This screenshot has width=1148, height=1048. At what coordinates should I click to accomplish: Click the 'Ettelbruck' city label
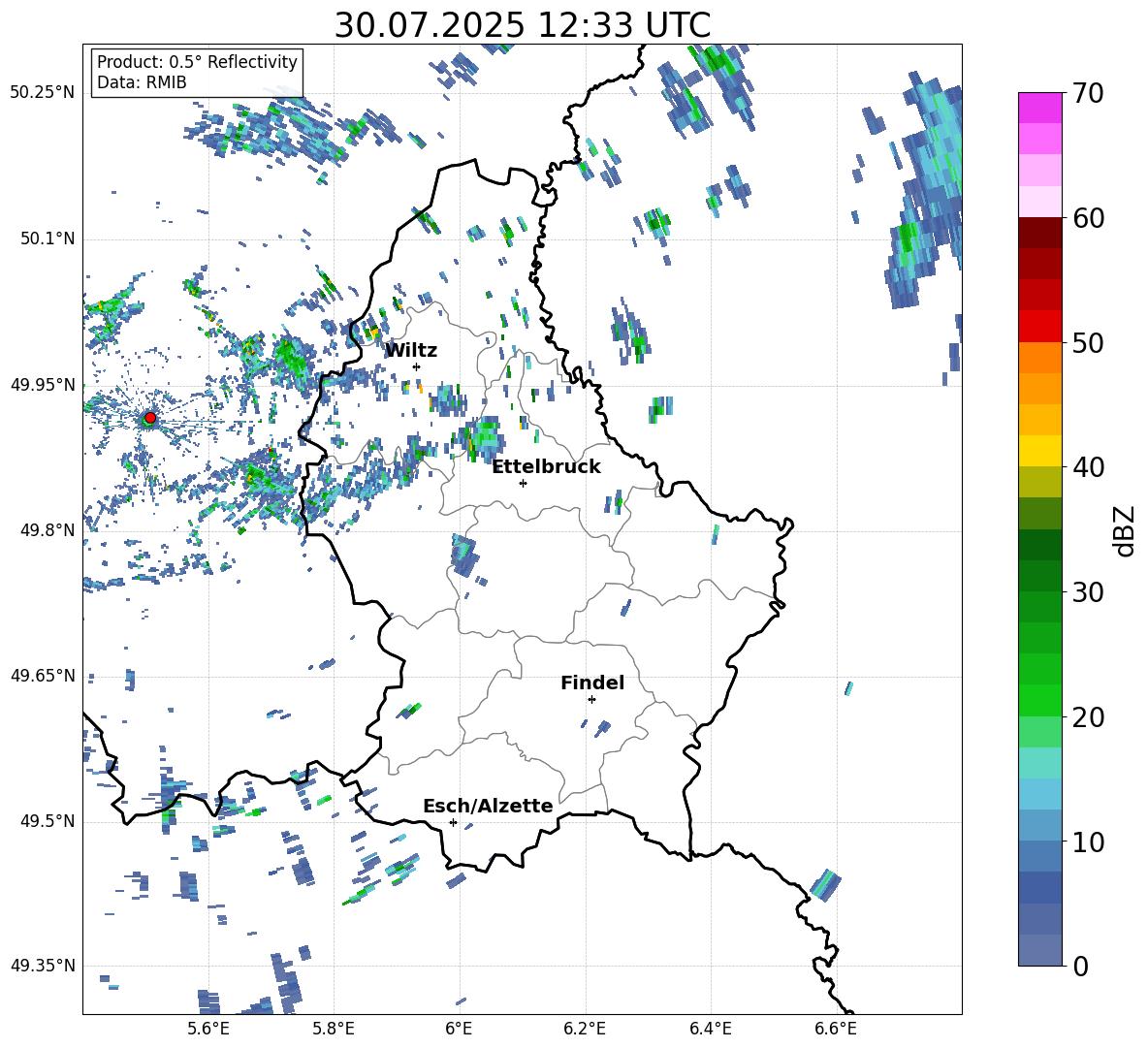546,467
